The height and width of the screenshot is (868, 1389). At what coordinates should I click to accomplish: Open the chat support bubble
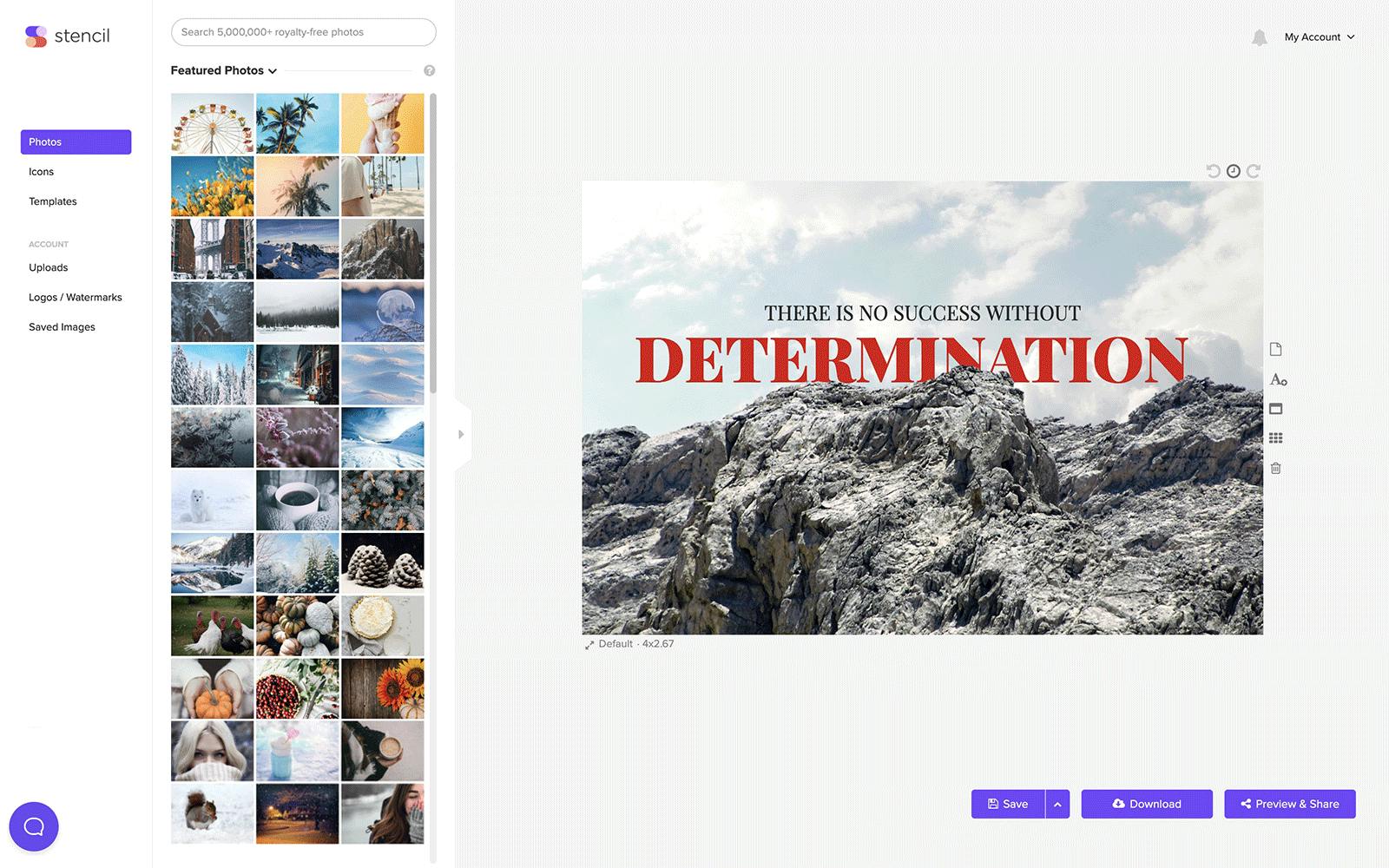[34, 826]
